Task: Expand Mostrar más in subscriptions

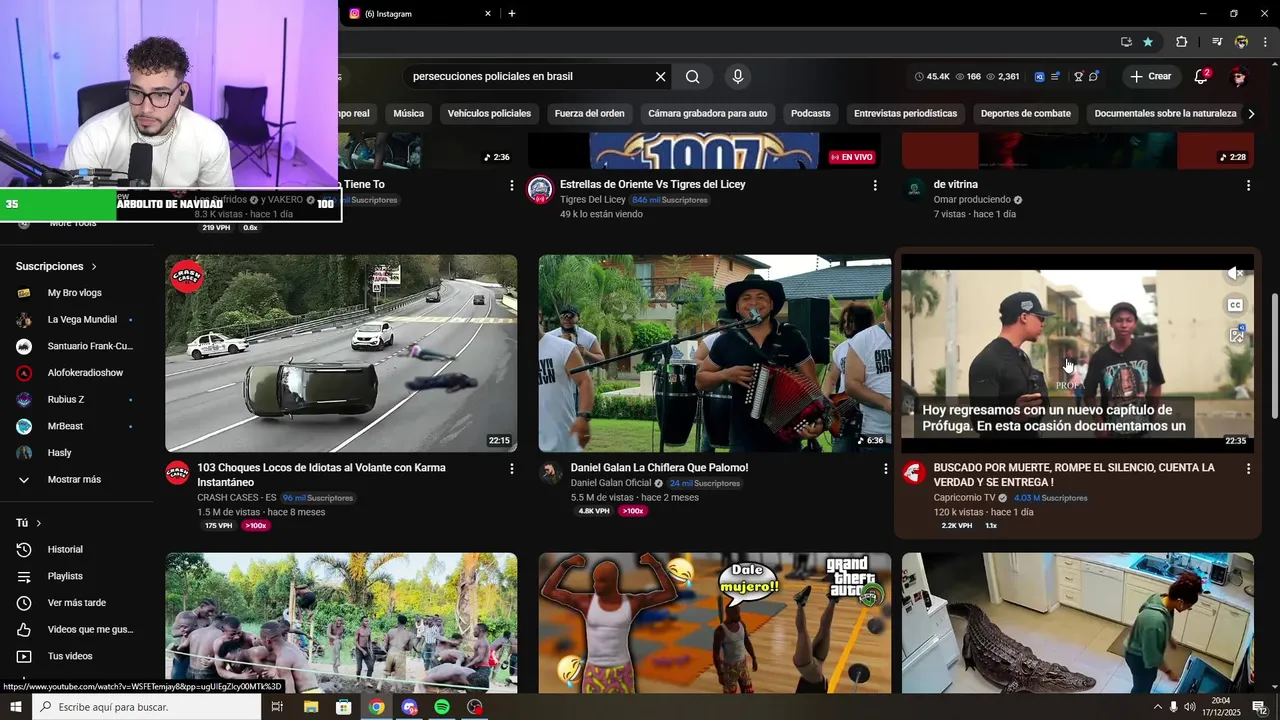Action: [x=74, y=480]
